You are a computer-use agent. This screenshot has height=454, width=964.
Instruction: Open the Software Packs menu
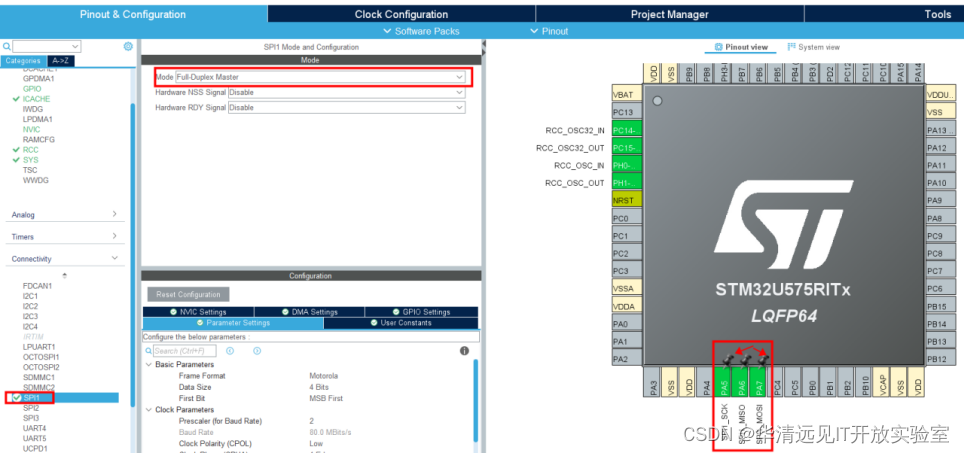point(421,31)
